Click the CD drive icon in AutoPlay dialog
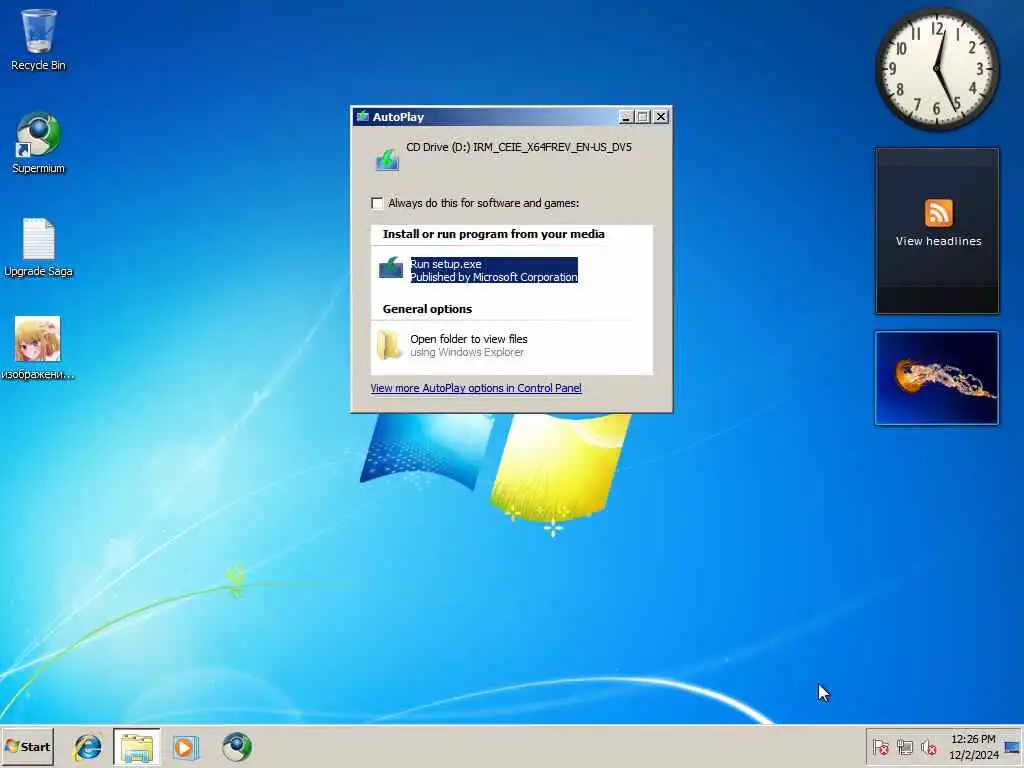The width and height of the screenshot is (1024, 768). [387, 159]
